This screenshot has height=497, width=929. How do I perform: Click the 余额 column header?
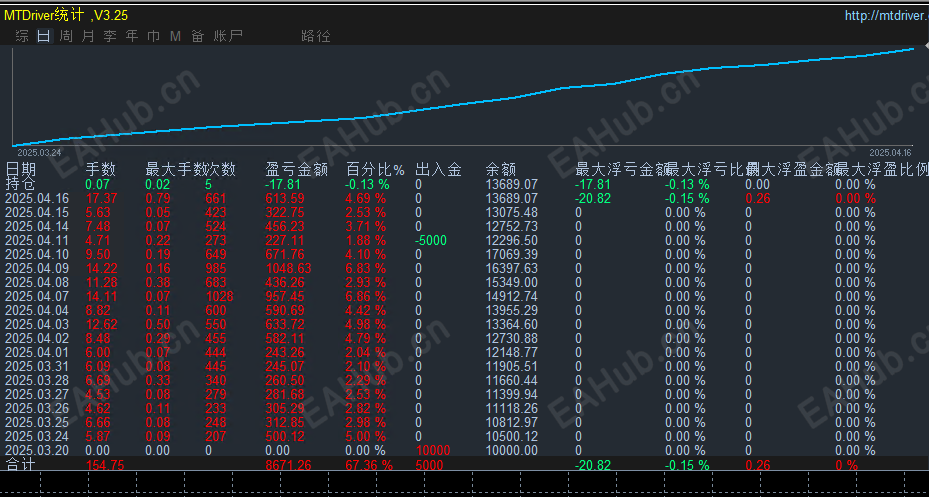coord(501,171)
